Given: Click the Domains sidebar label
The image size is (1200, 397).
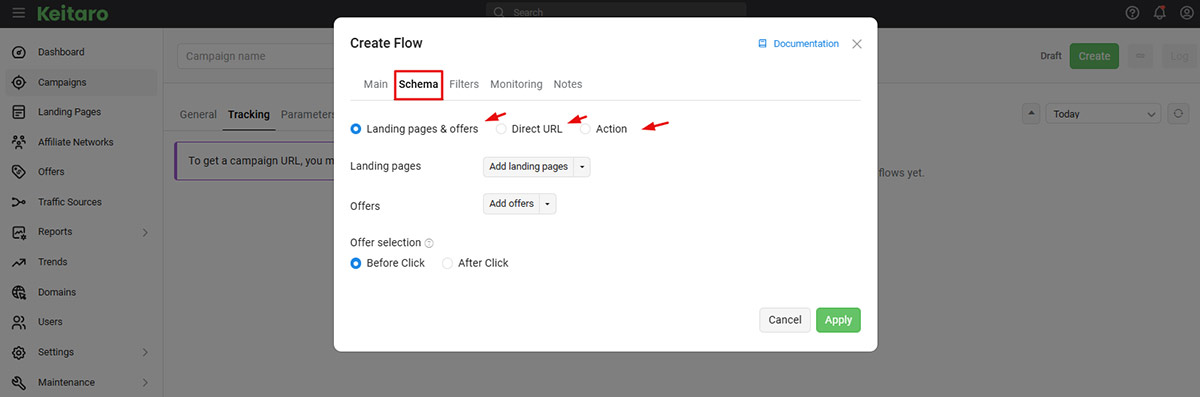Looking at the screenshot, I should [57, 292].
